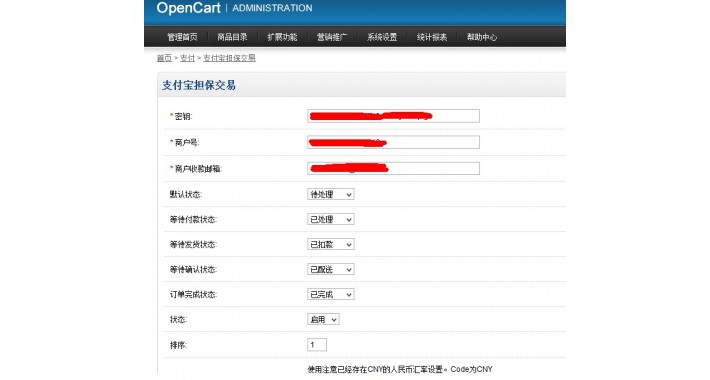
Task: Click the OpenCart logo
Action: (188, 8)
